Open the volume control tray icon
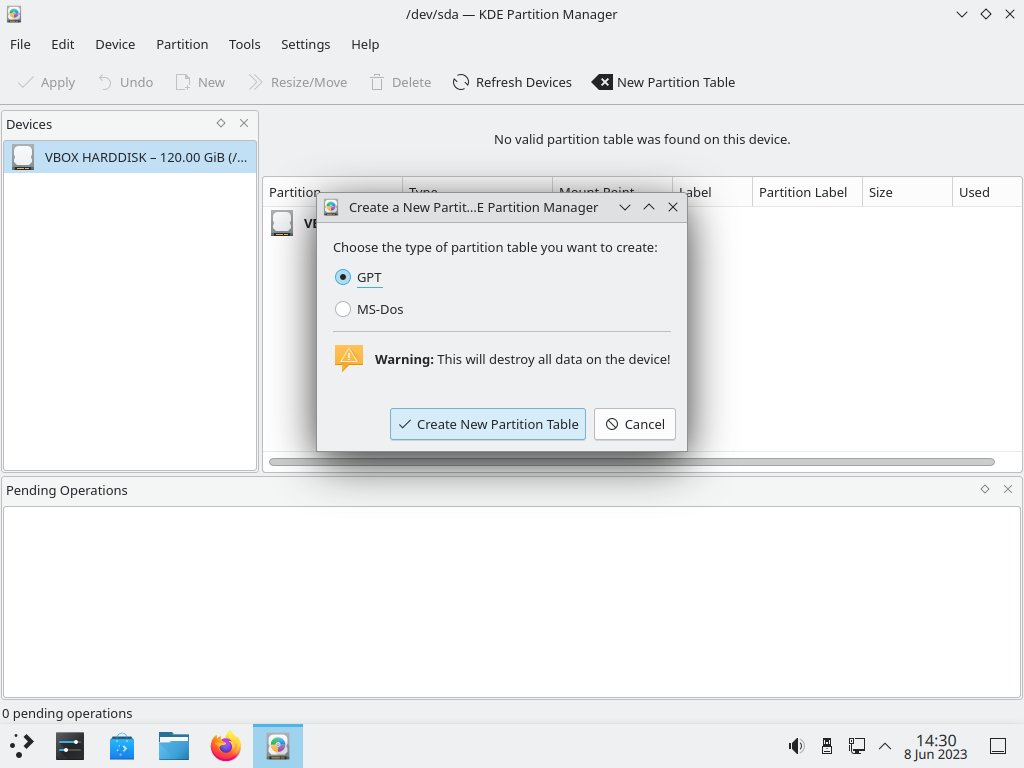Image resolution: width=1024 pixels, height=768 pixels. pos(796,746)
